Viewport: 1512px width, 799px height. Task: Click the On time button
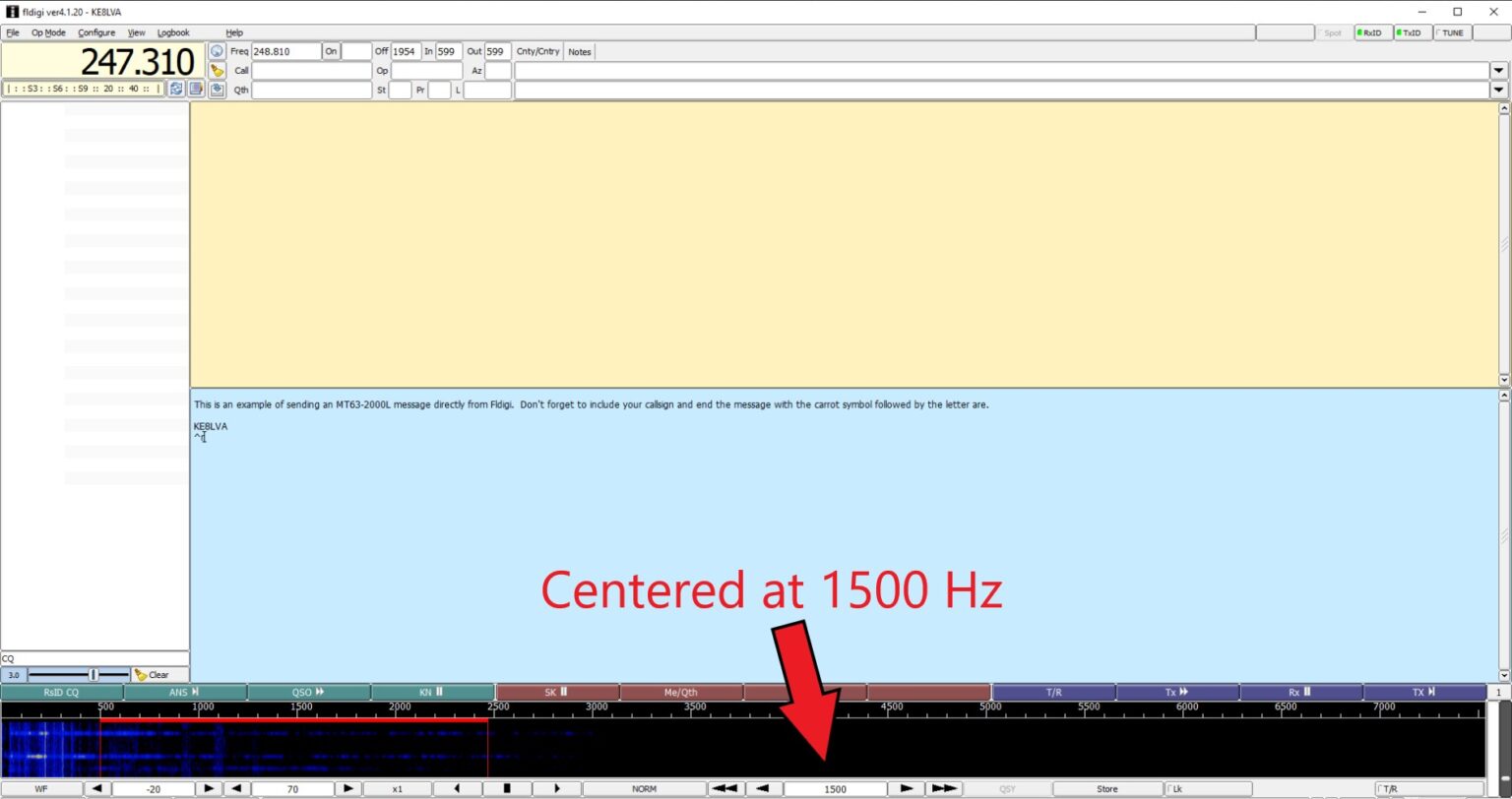(332, 51)
